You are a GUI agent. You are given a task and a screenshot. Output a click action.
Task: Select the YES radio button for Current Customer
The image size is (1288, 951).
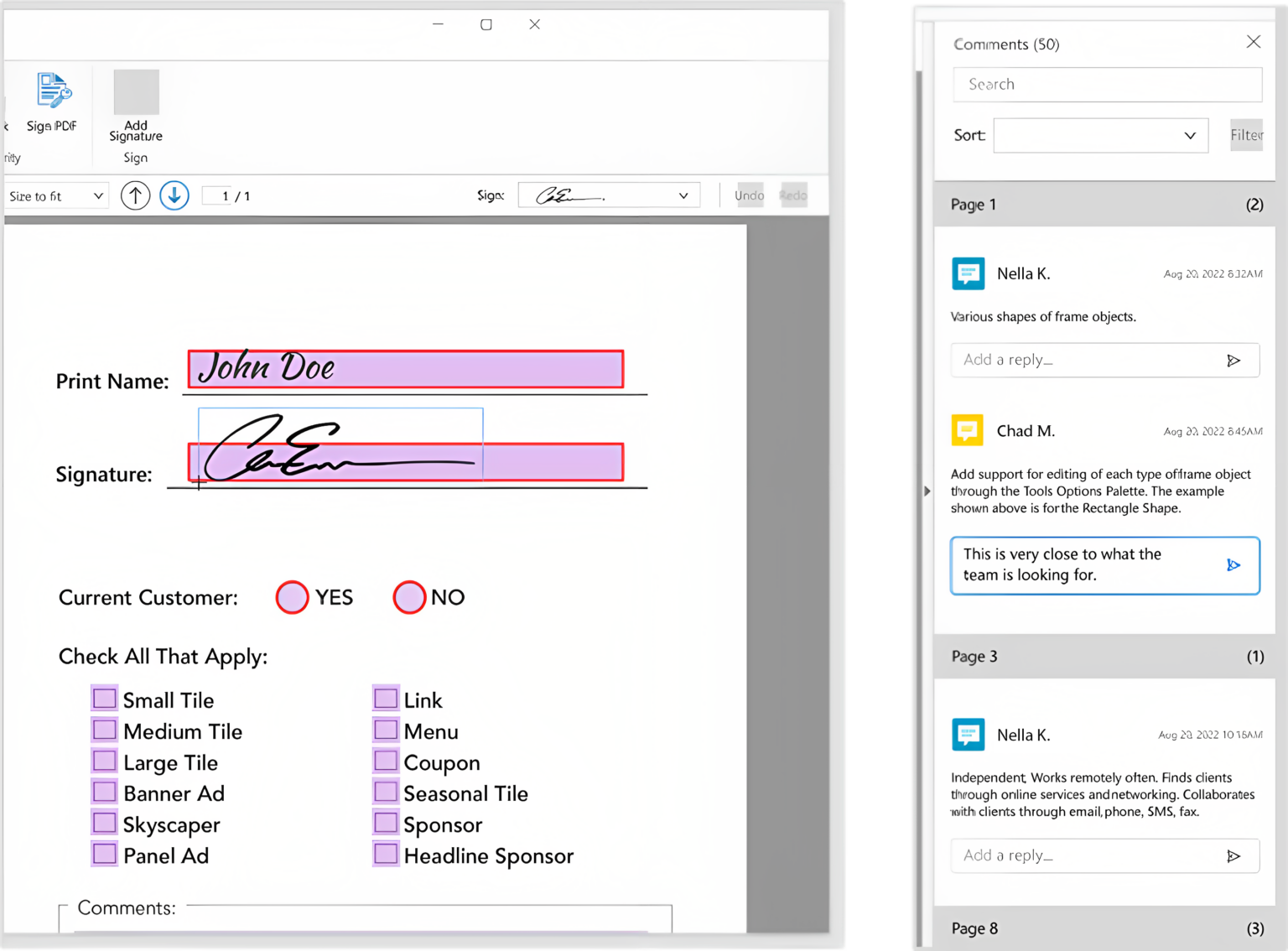(x=291, y=597)
